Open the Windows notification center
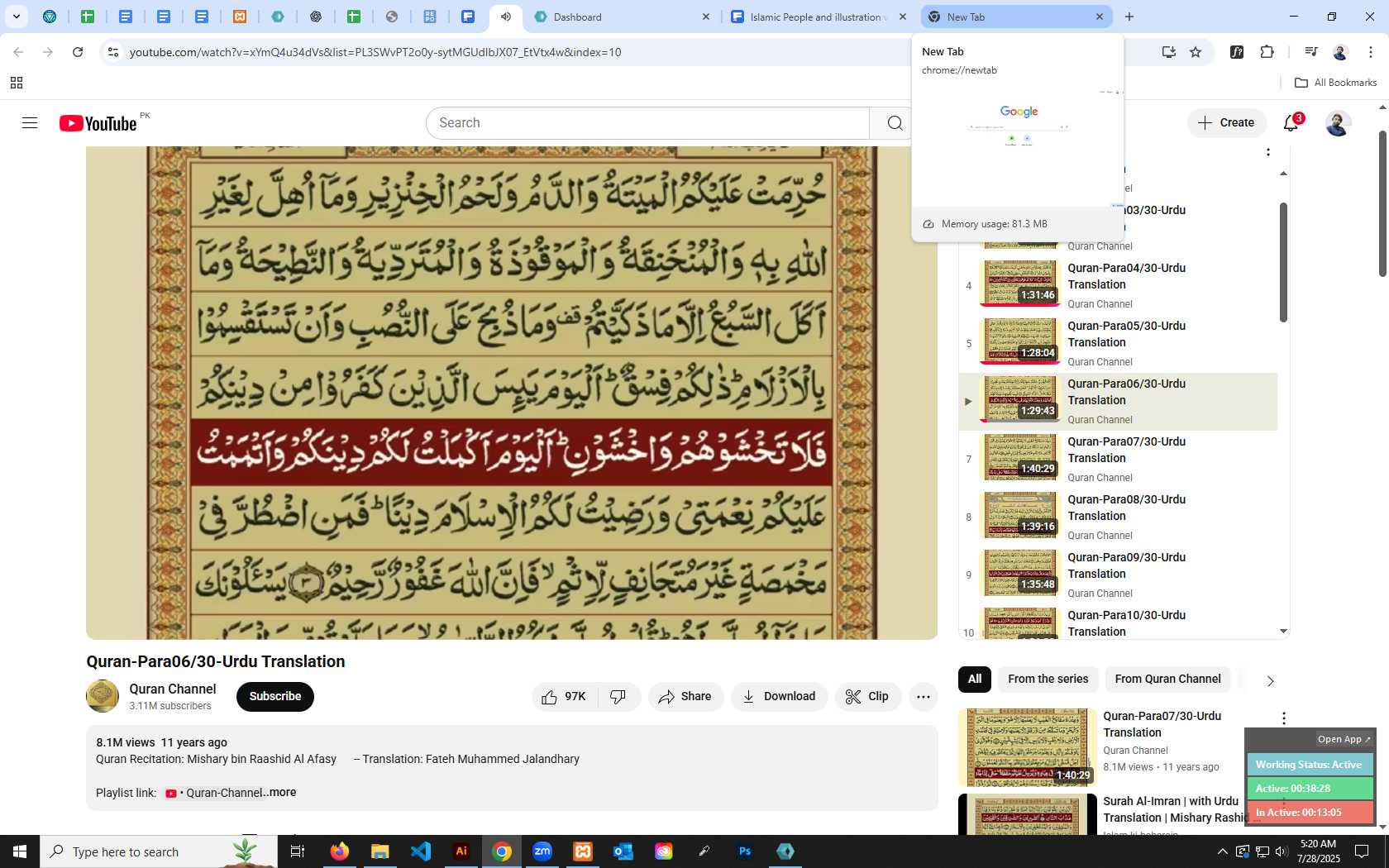Screen dimensions: 1389x868 click(1362, 851)
